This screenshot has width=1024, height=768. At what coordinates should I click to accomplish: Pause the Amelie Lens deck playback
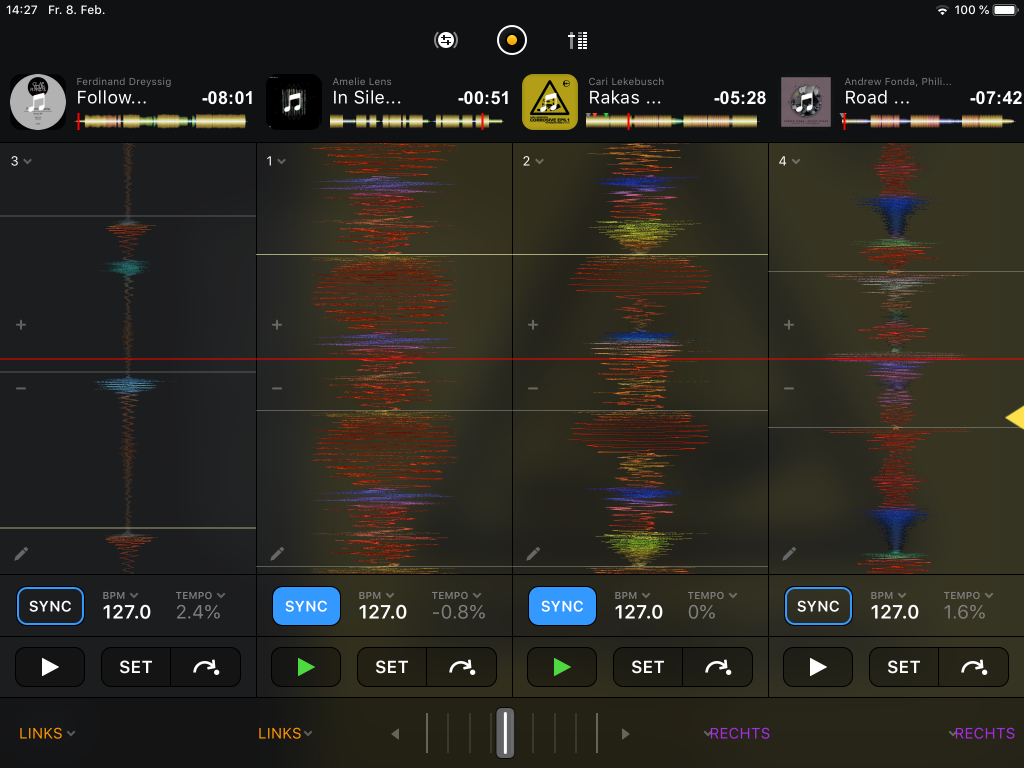(306, 667)
